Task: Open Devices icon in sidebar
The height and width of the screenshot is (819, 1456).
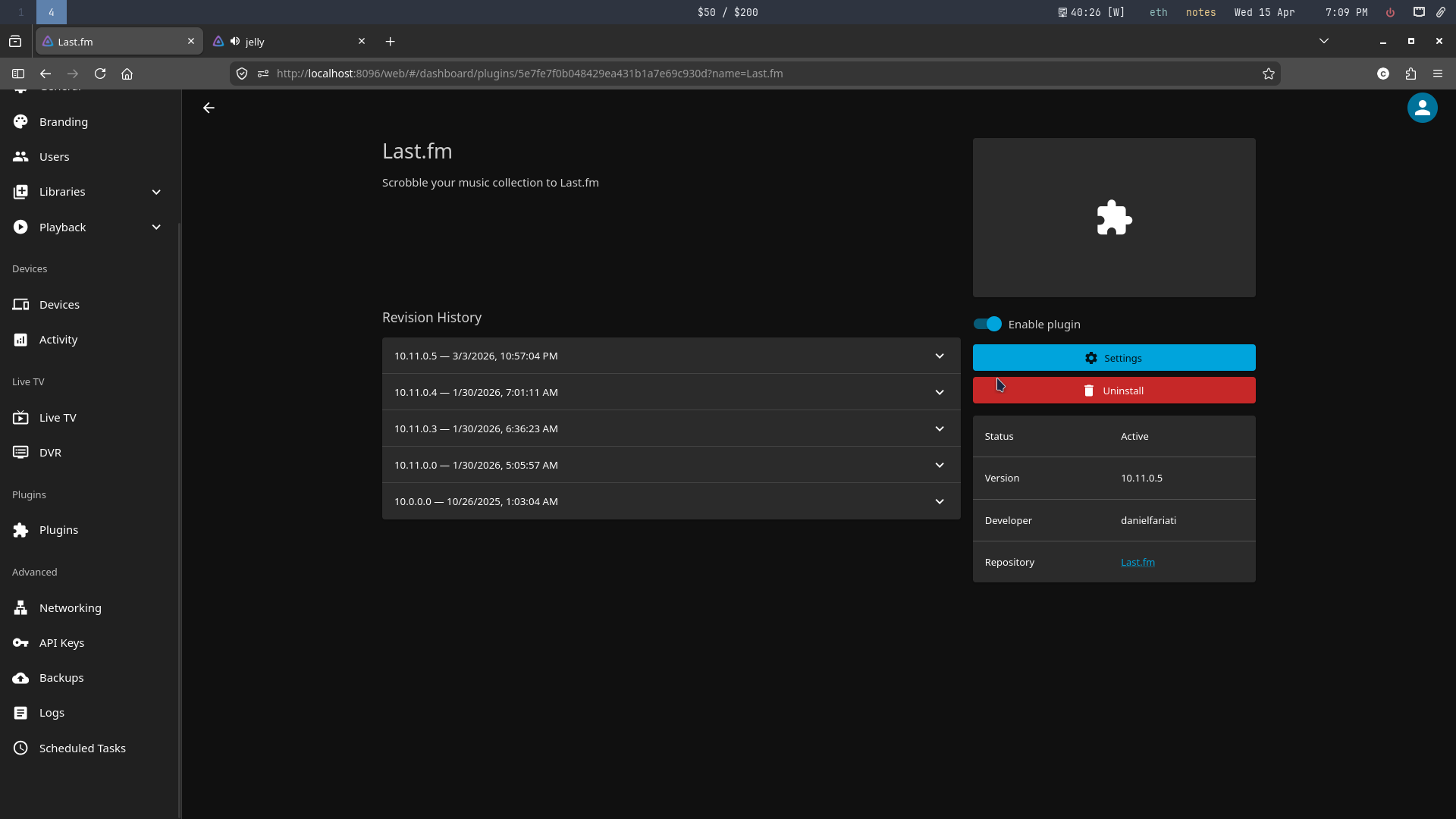Action: pos(20,304)
